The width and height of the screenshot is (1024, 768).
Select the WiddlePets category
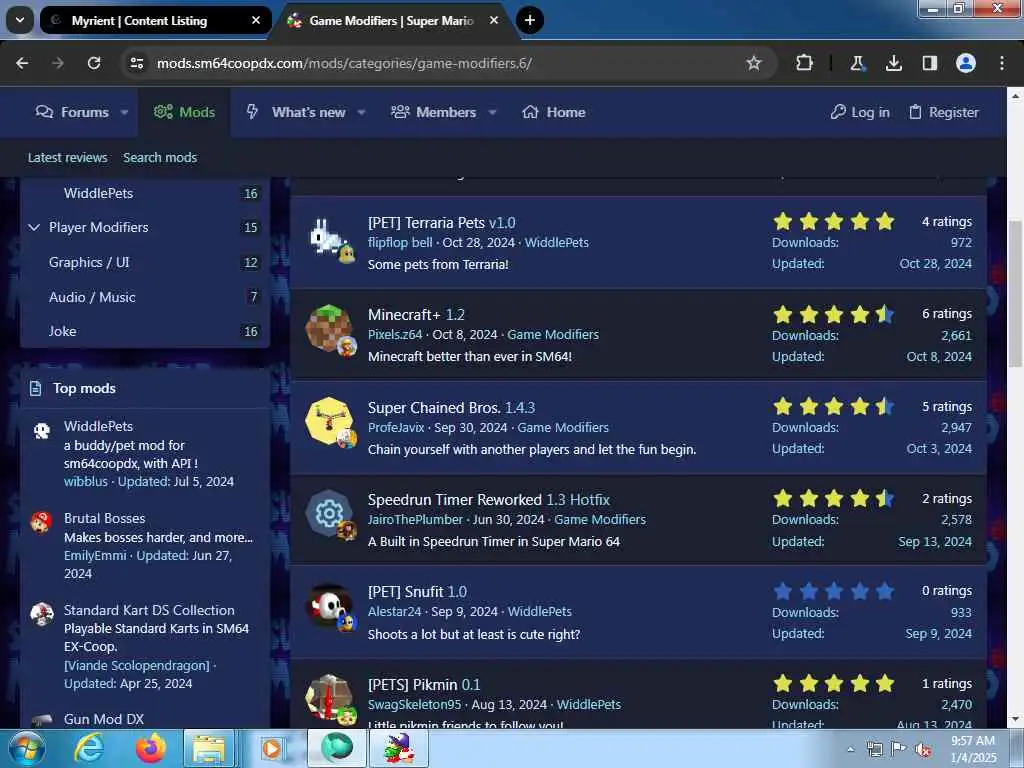(99, 193)
